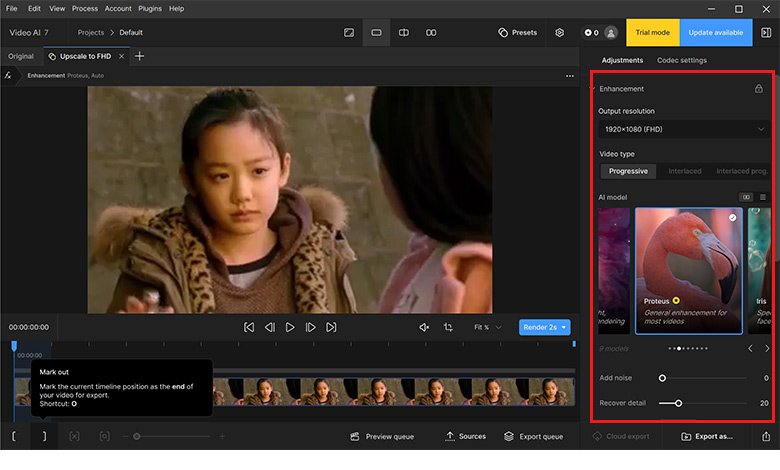The width and height of the screenshot is (780, 470).
Task: Open the Preview queue
Action: (382, 436)
